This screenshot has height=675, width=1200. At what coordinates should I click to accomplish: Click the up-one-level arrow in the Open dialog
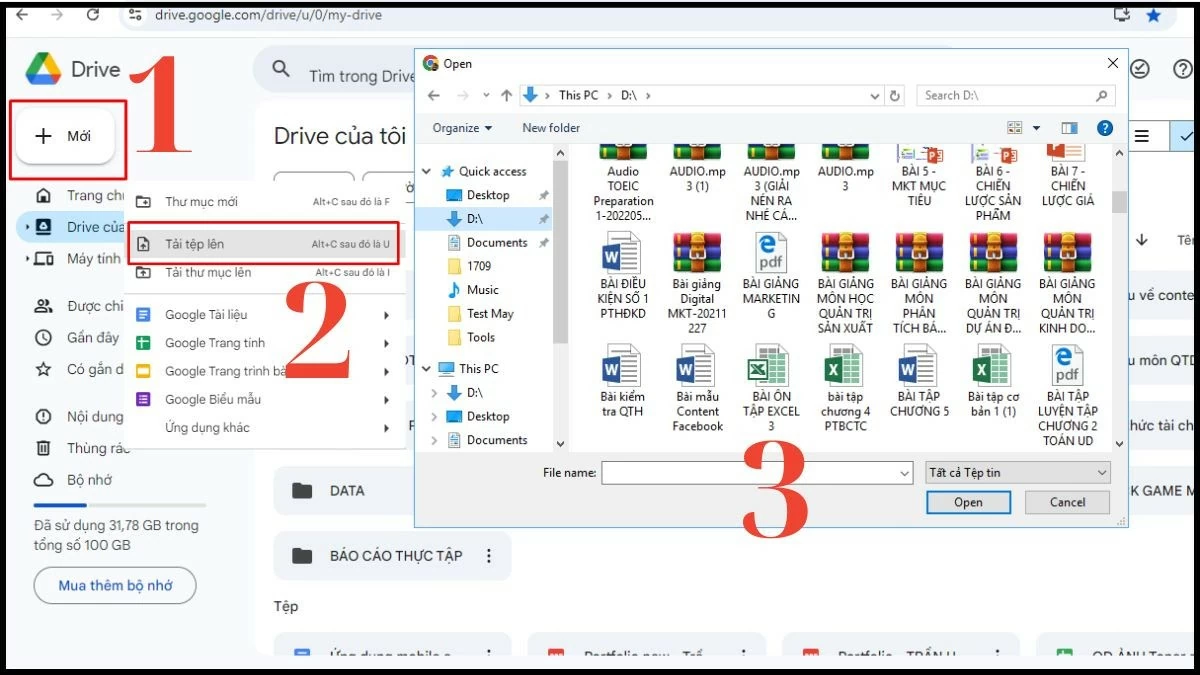[505, 95]
